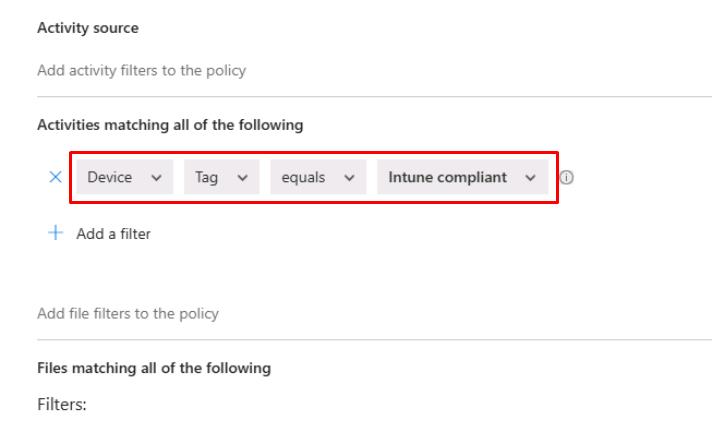The height and width of the screenshot is (423, 712).
Task: Open the Device filter type dropdown
Action: click(x=124, y=177)
